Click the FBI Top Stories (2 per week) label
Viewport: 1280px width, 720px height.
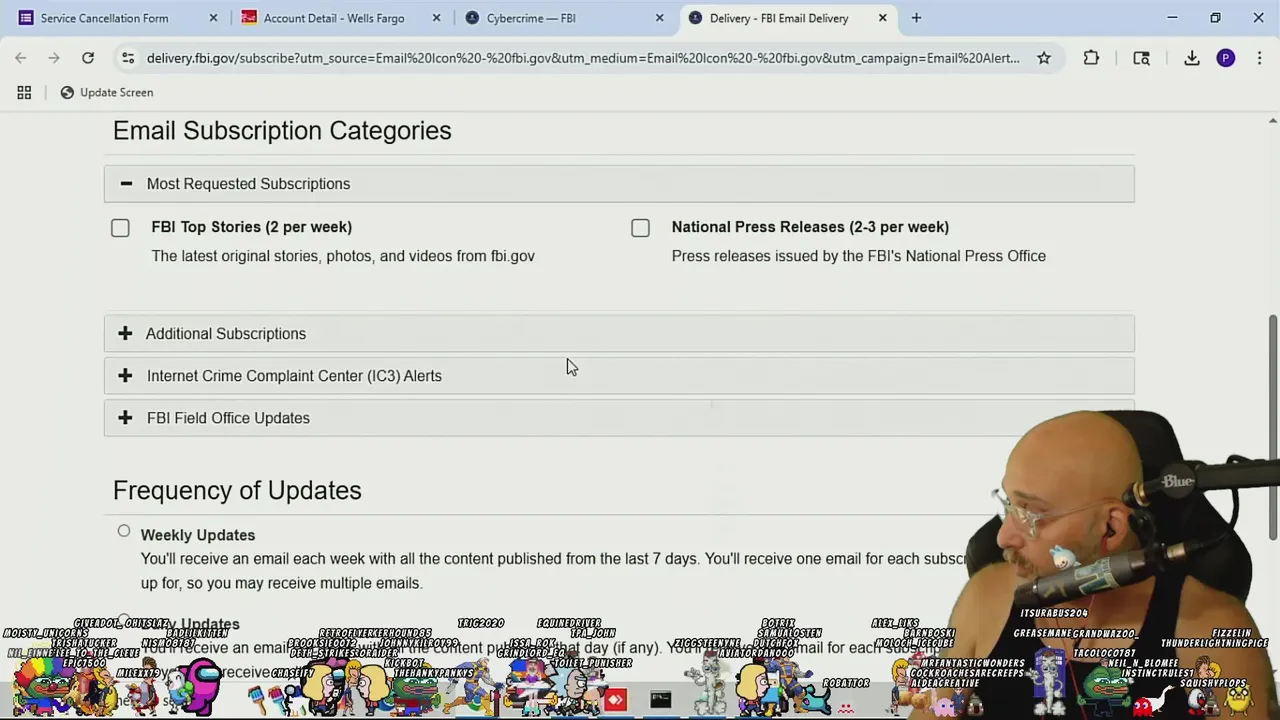252,227
